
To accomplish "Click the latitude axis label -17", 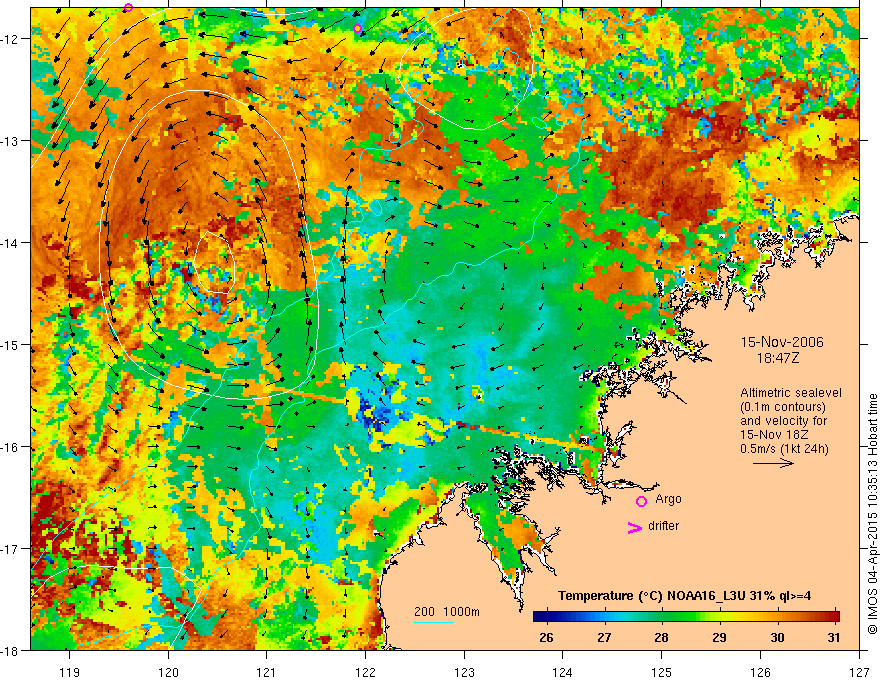I will (x=11, y=549).
